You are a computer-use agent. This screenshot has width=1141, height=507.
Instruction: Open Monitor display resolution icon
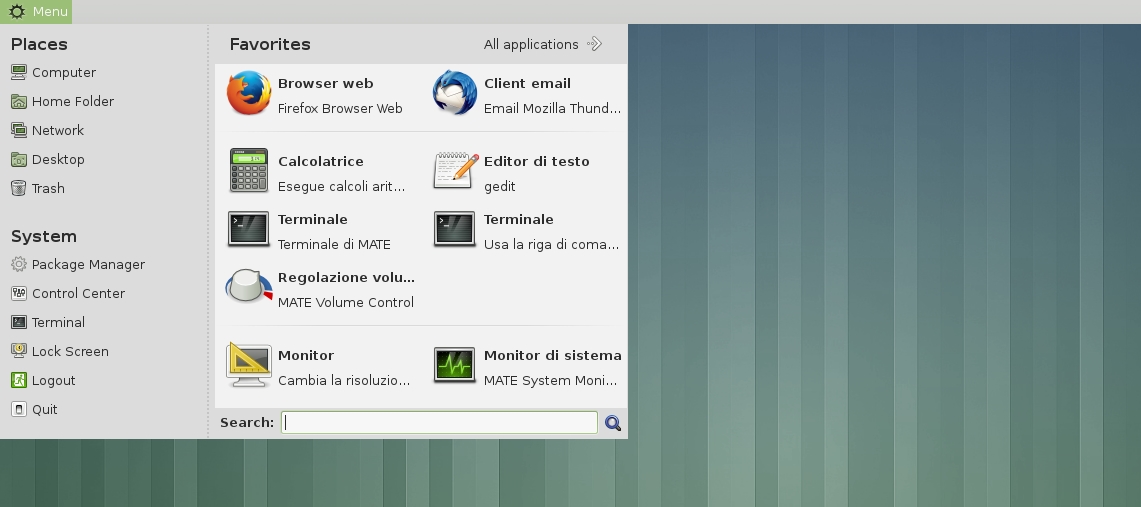[249, 365]
